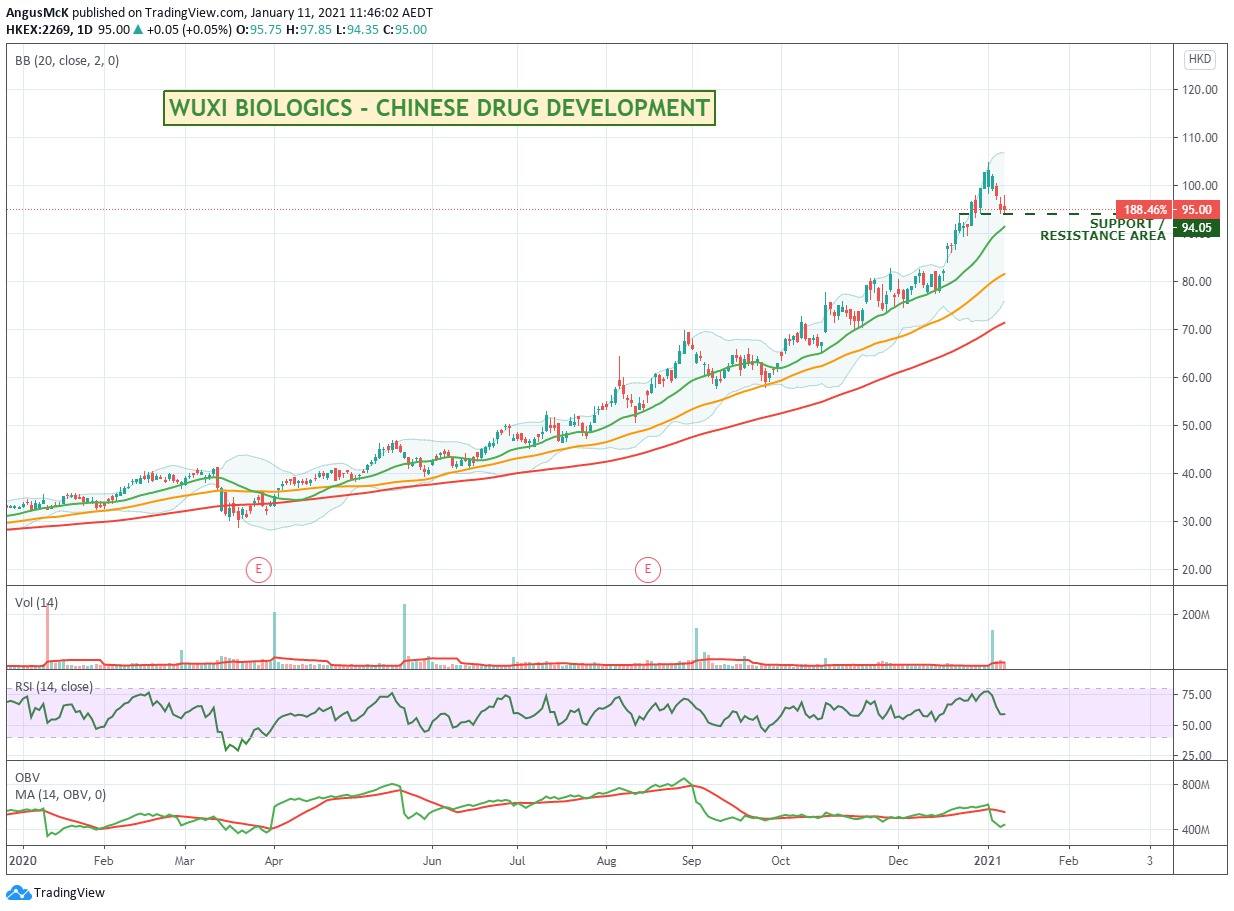Click the HKEX:2269, 1D symbol text
This screenshot has width=1234, height=911.
(x=47, y=29)
